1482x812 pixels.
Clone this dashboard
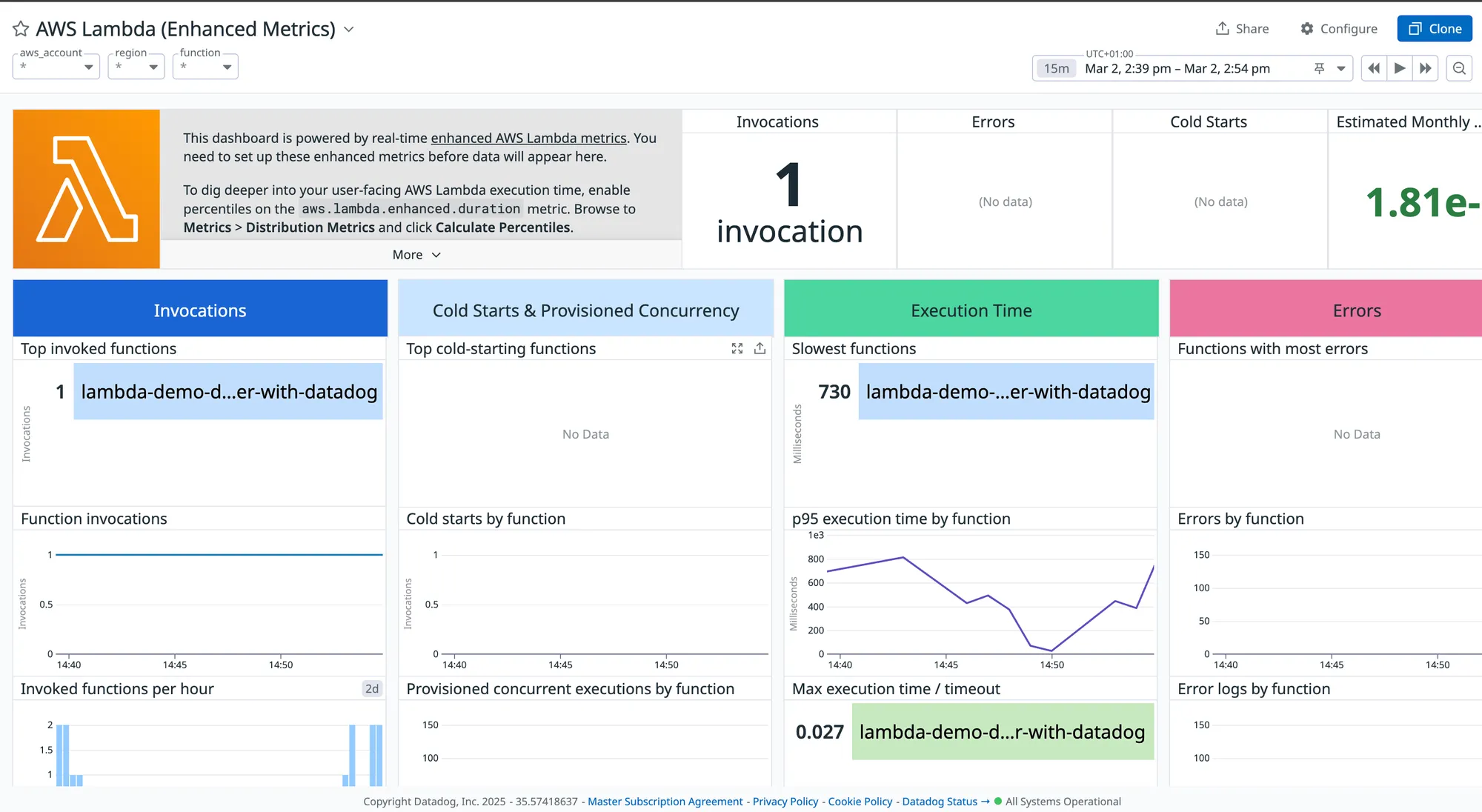[x=1434, y=29]
